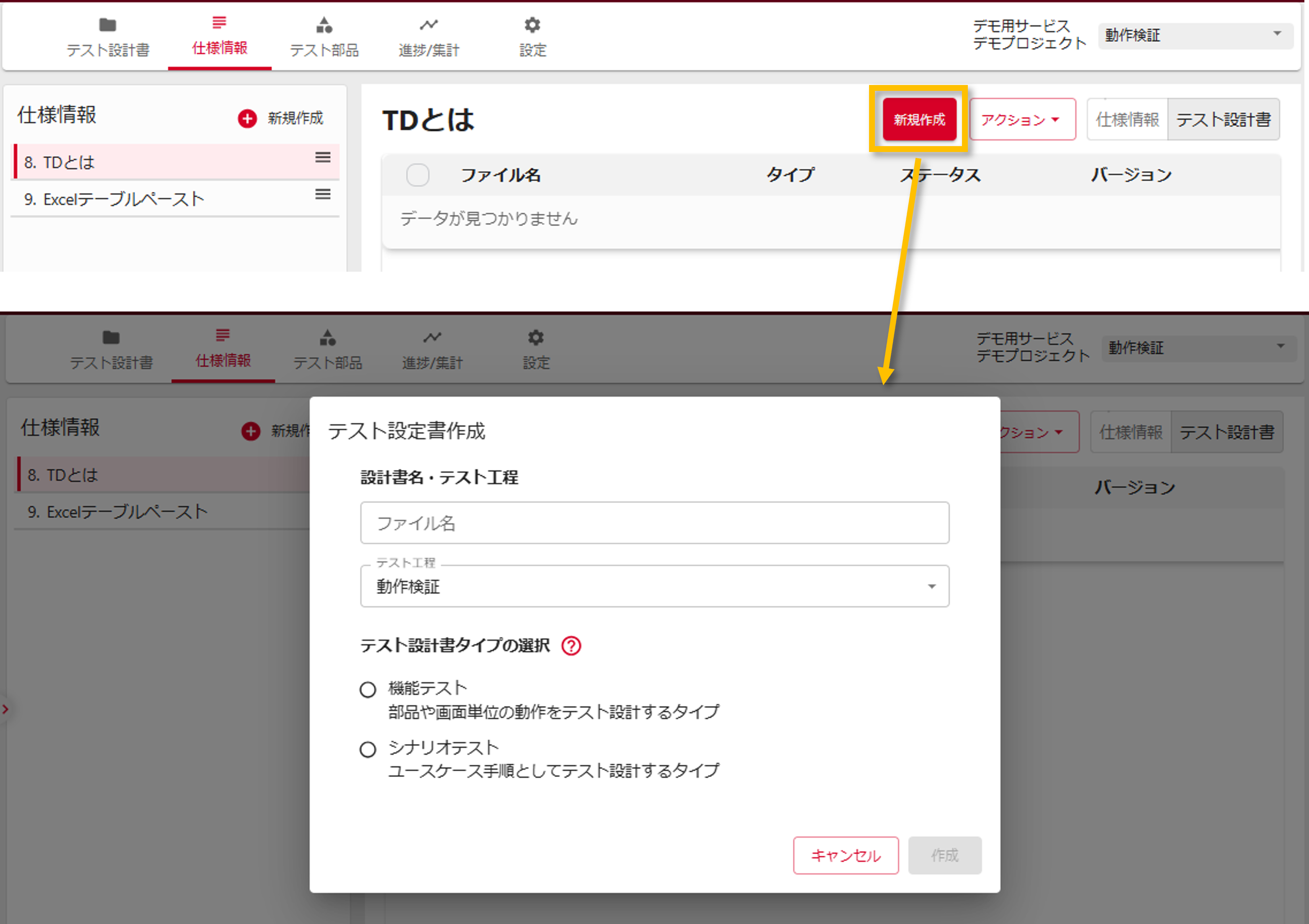Tick select-all checkbox beside ファイル名 header

point(417,175)
